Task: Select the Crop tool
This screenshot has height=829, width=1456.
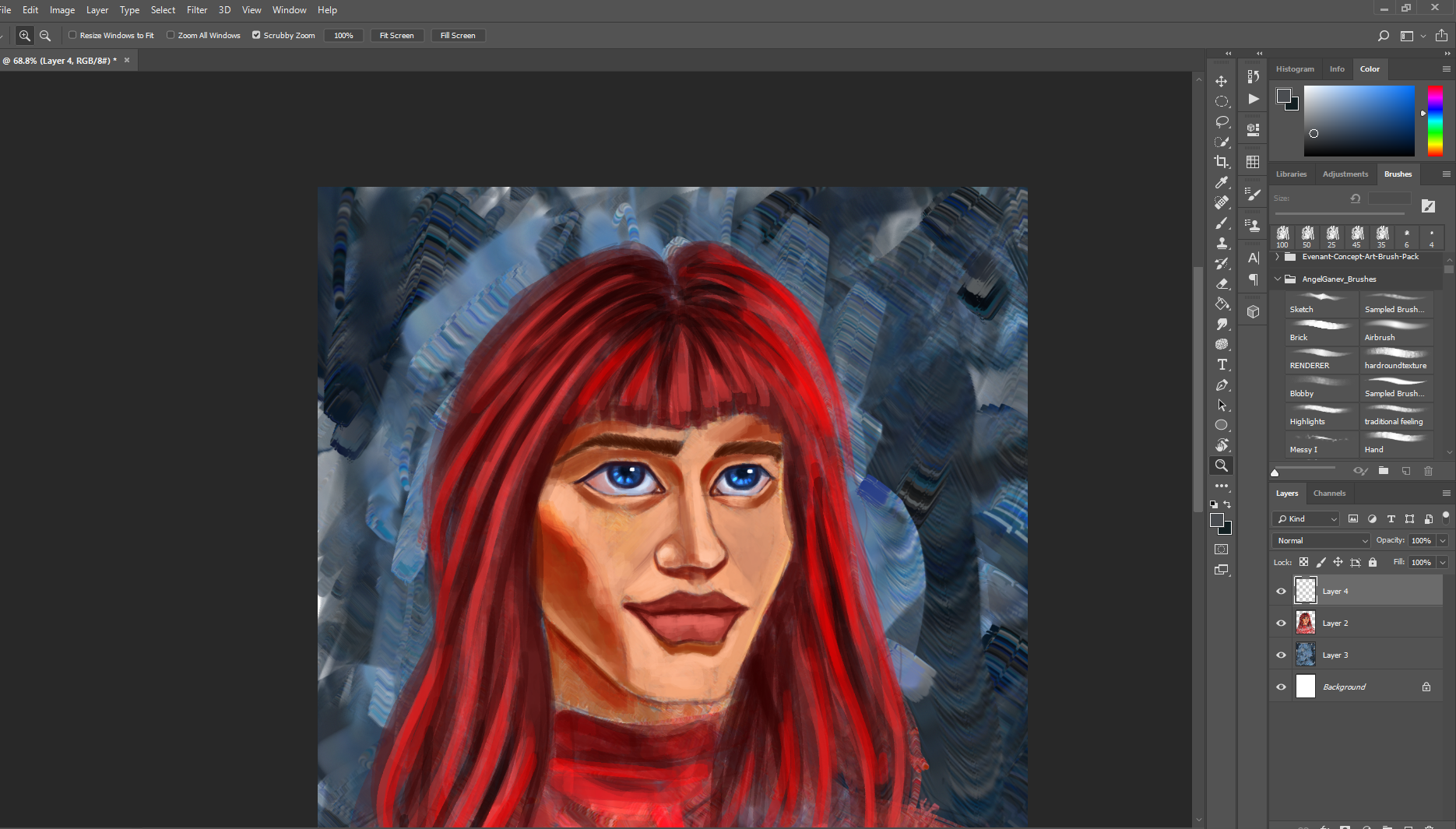Action: pos(1222,162)
